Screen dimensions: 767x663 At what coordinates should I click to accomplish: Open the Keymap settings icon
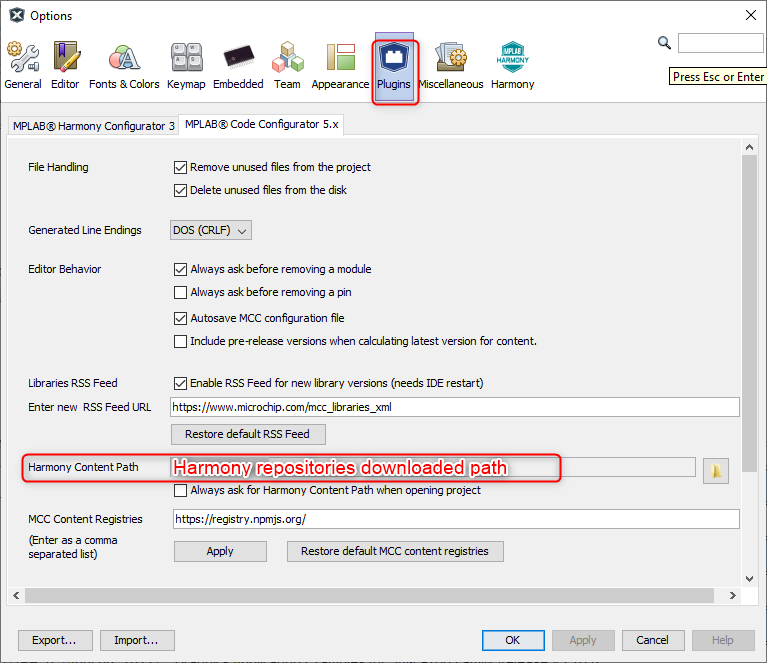pyautogui.click(x=186, y=66)
